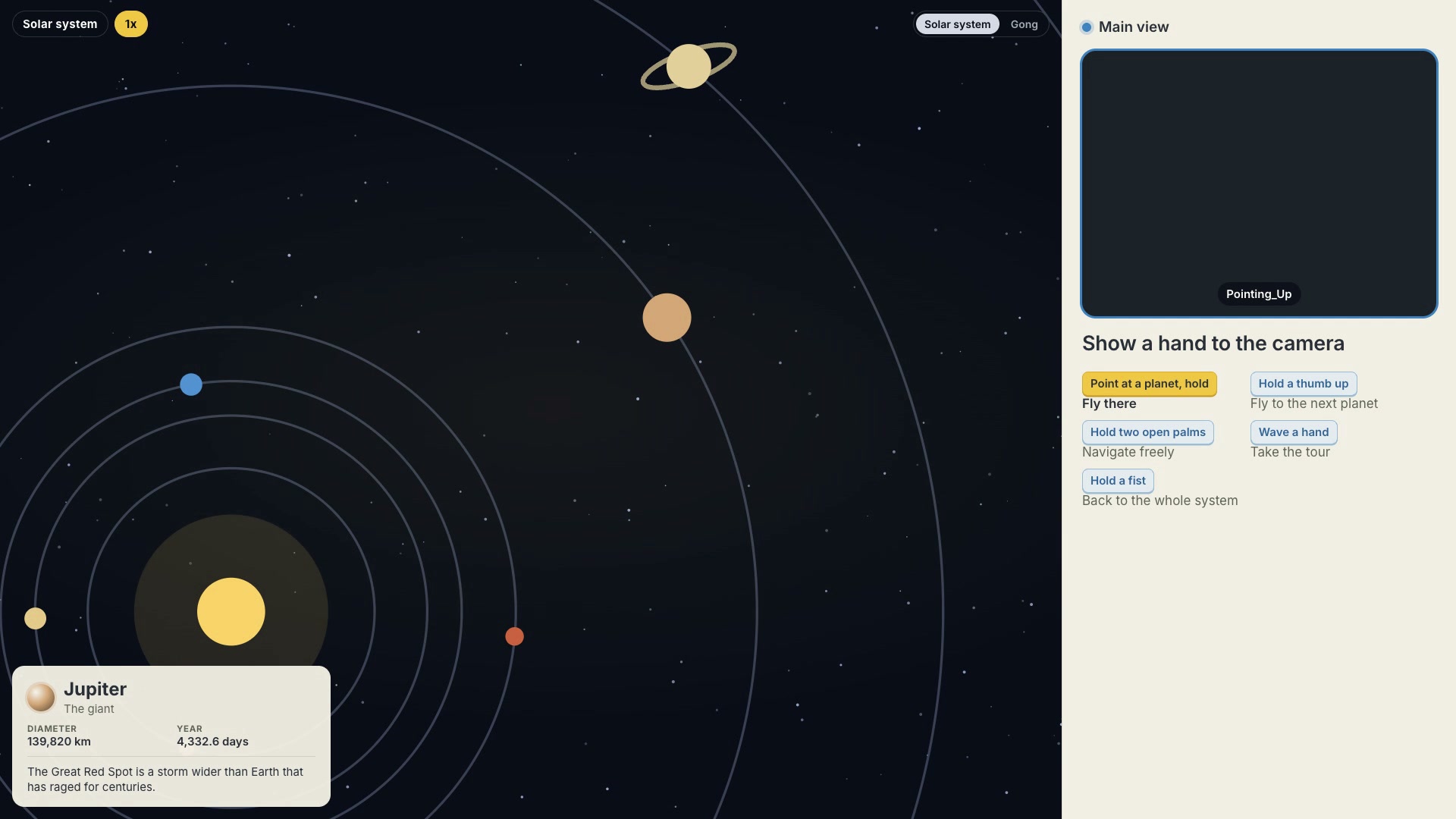Click the blue Main view status dot
Screen dimensions: 1456x819
tap(1087, 27)
